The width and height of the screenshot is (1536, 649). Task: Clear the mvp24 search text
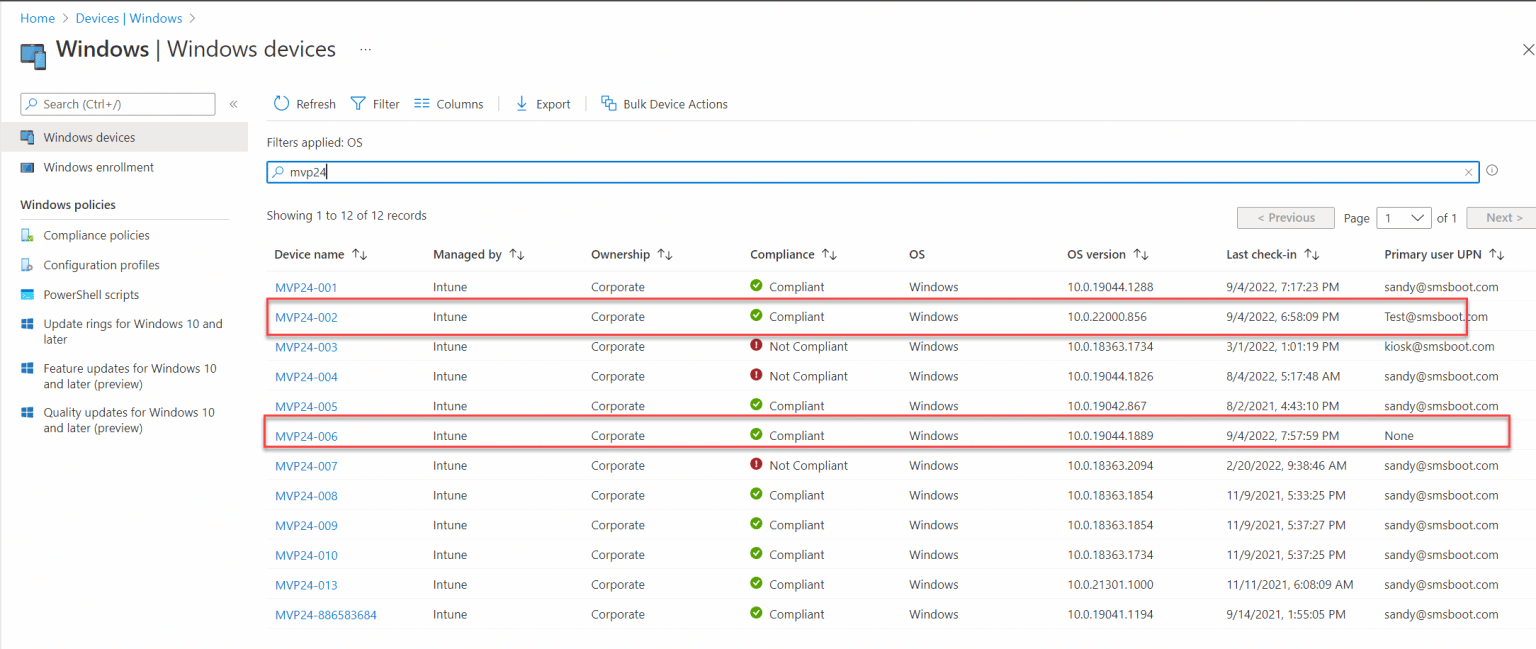click(x=1468, y=171)
